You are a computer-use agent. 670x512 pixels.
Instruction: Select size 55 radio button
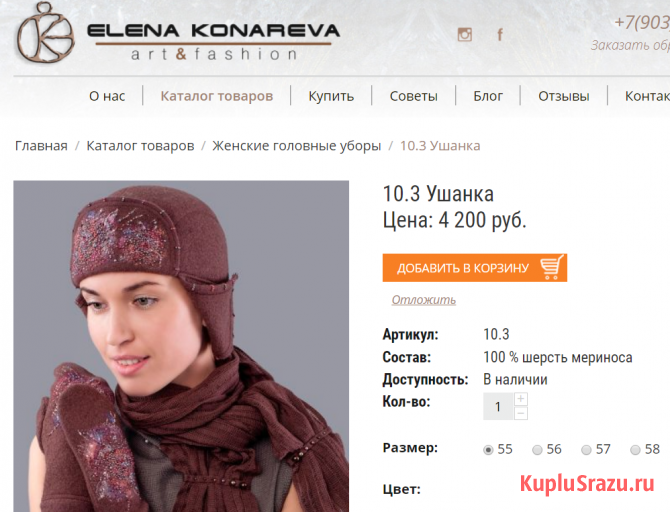488,450
